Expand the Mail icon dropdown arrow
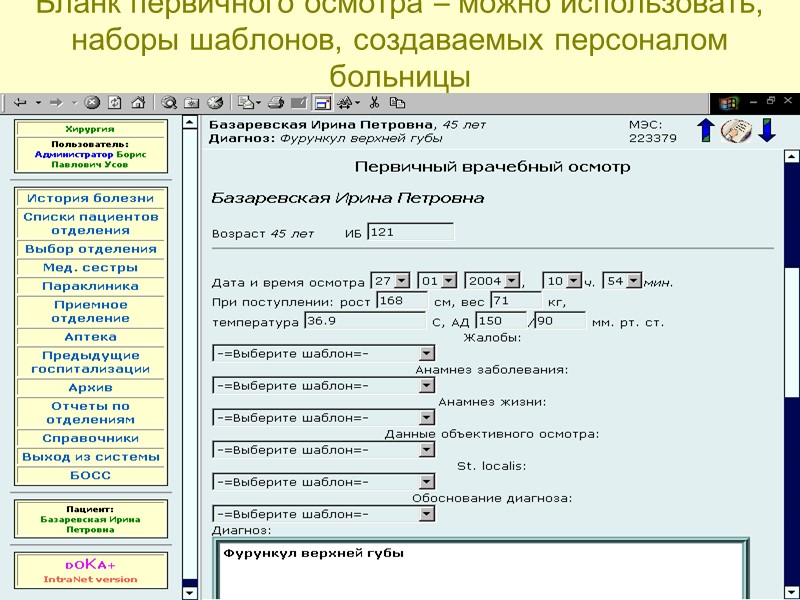The width and height of the screenshot is (800, 600). click(x=258, y=103)
